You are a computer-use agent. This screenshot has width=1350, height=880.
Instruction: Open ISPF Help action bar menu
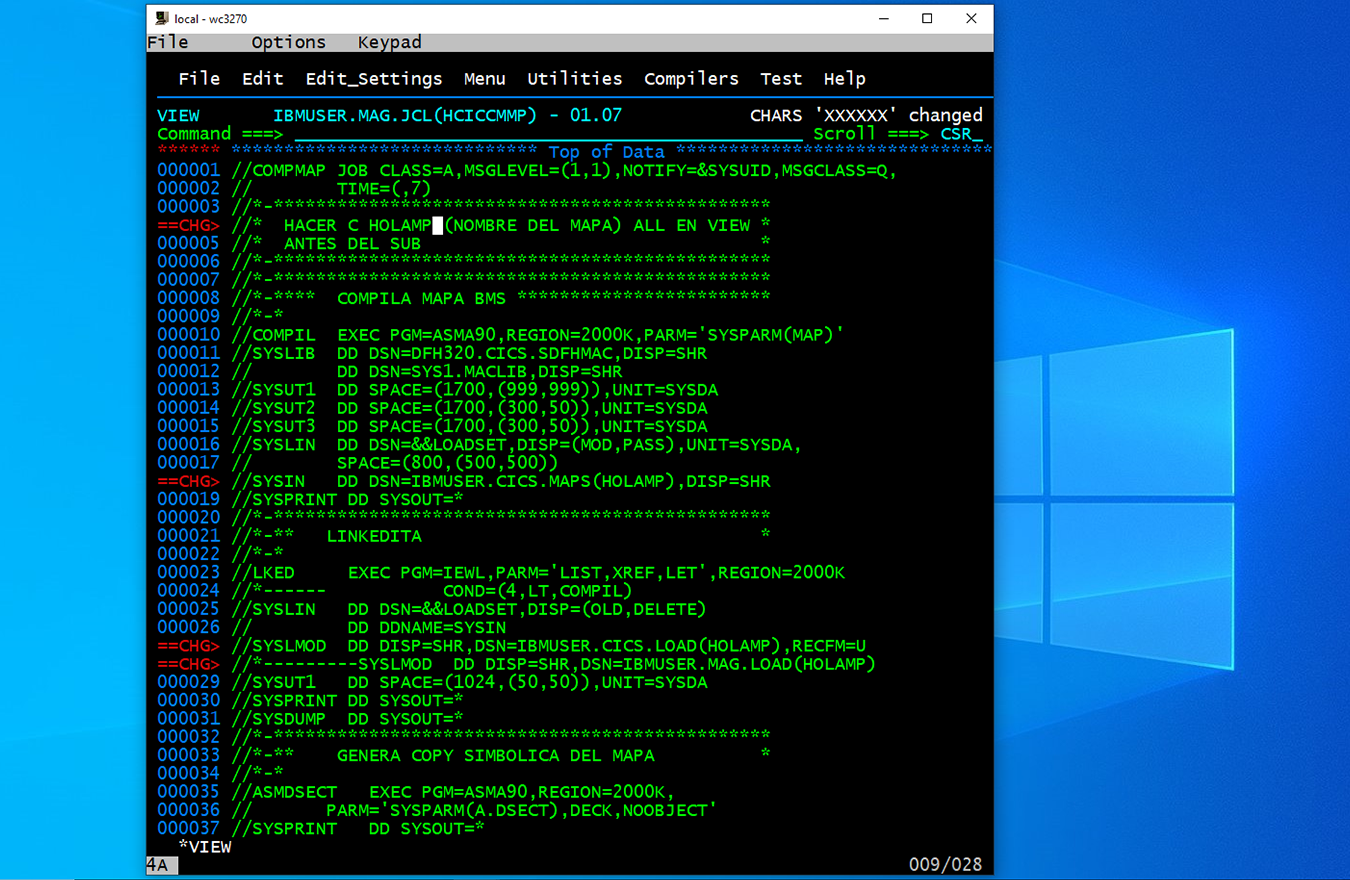[844, 79]
